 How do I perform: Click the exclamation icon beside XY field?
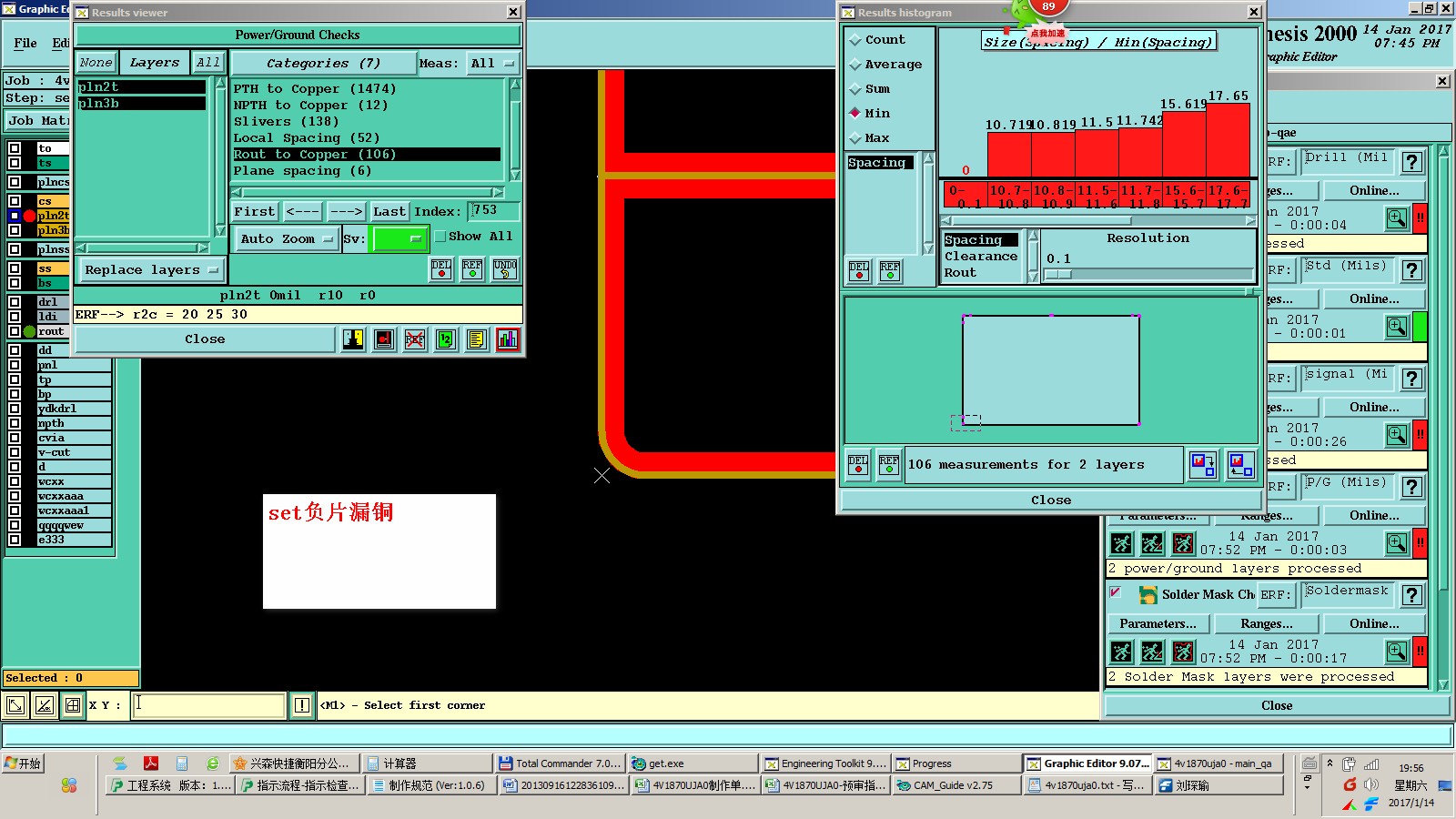pyautogui.click(x=302, y=705)
